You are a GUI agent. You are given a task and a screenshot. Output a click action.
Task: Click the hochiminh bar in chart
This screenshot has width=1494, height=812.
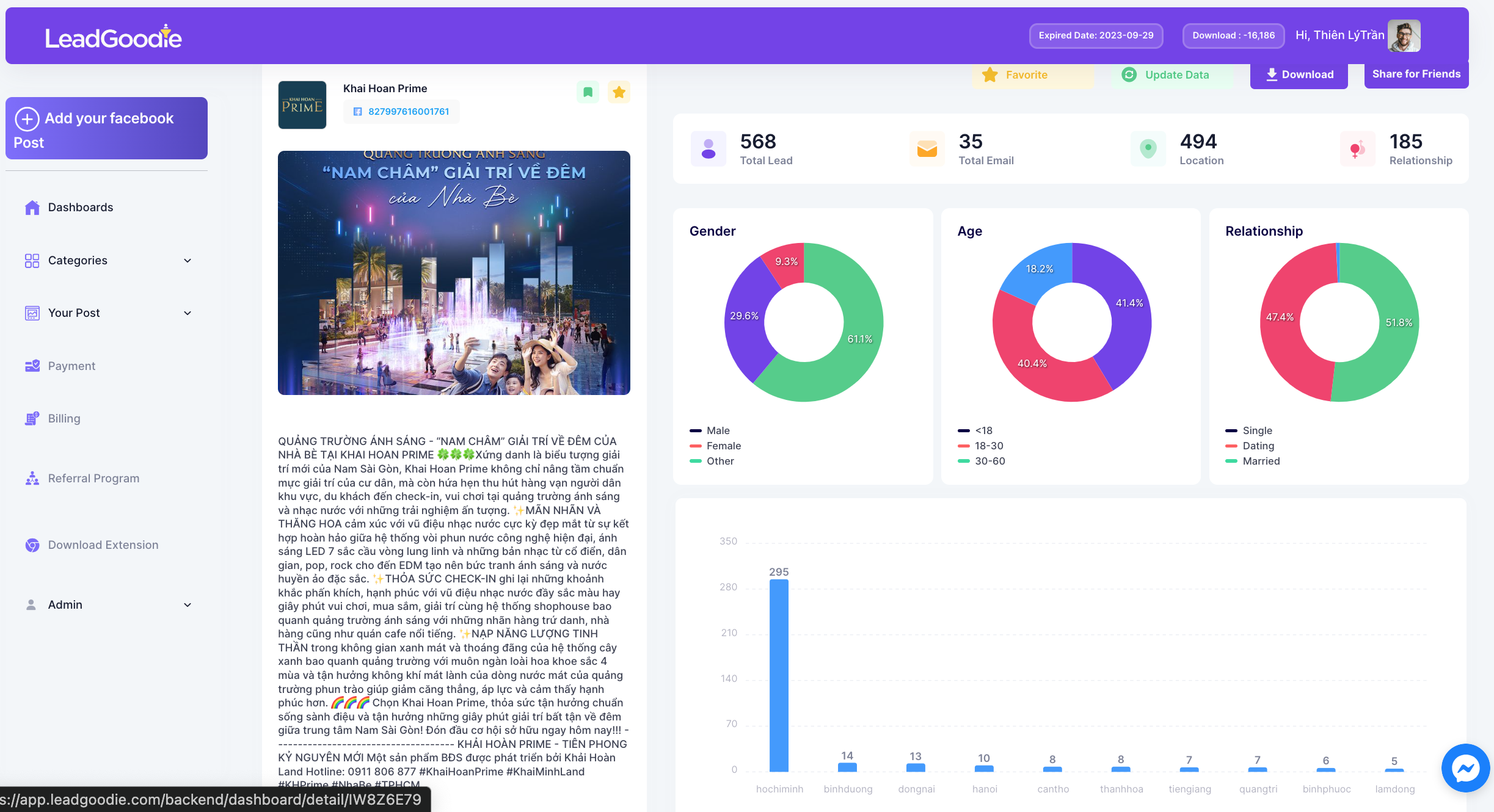(779, 675)
